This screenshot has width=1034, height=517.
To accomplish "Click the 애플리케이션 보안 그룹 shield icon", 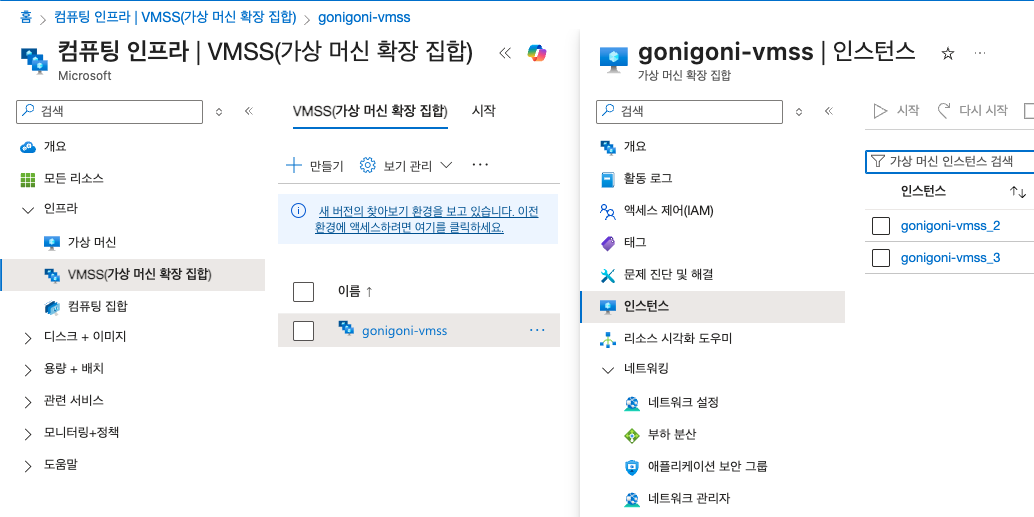I will (x=632, y=468).
